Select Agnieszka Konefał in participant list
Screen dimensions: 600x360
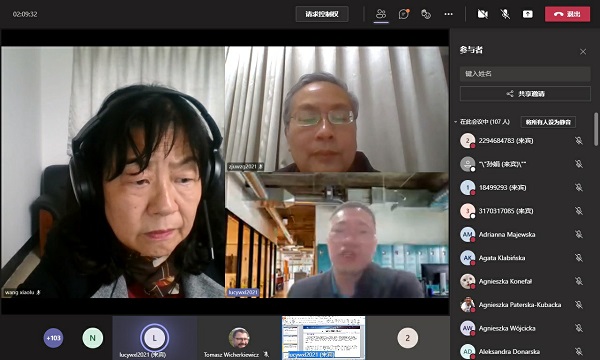[521, 281]
